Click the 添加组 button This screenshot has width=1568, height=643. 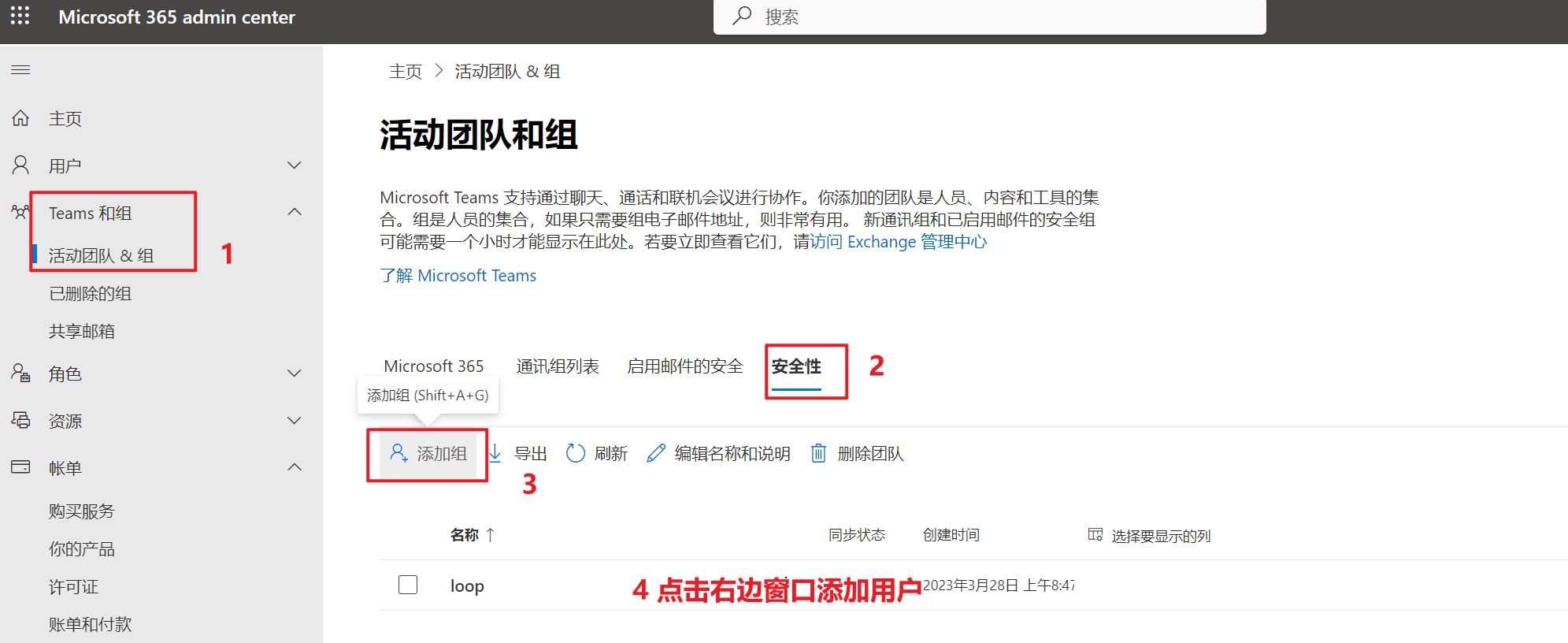click(x=428, y=454)
